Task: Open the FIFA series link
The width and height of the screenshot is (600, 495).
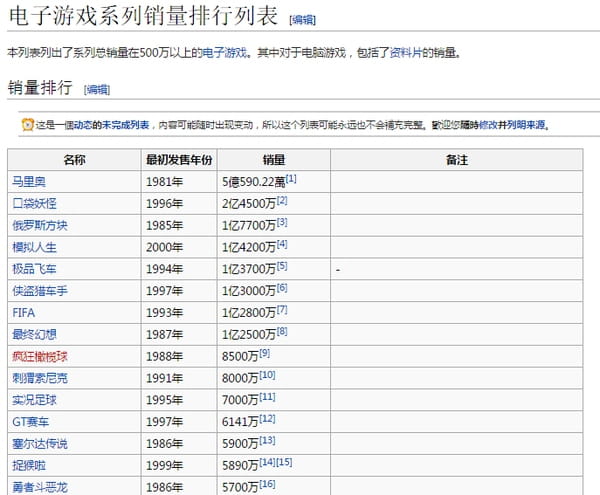Action: pyautogui.click(x=23, y=313)
